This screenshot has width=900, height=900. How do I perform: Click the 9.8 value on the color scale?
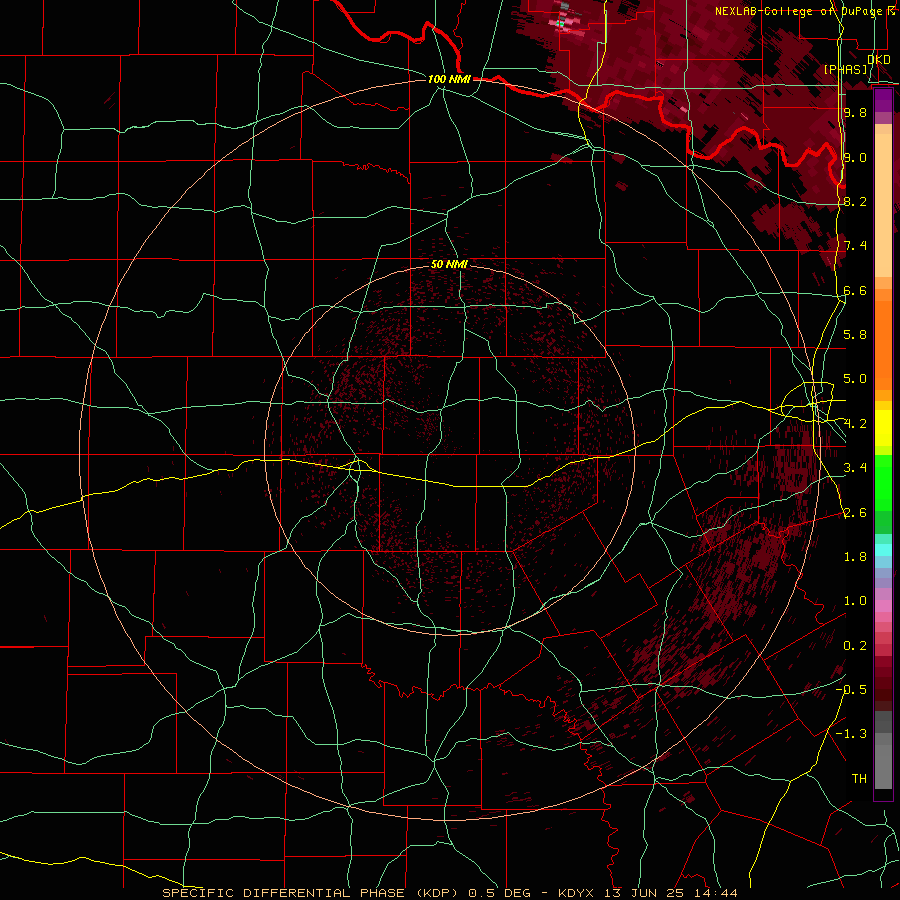pyautogui.click(x=855, y=112)
